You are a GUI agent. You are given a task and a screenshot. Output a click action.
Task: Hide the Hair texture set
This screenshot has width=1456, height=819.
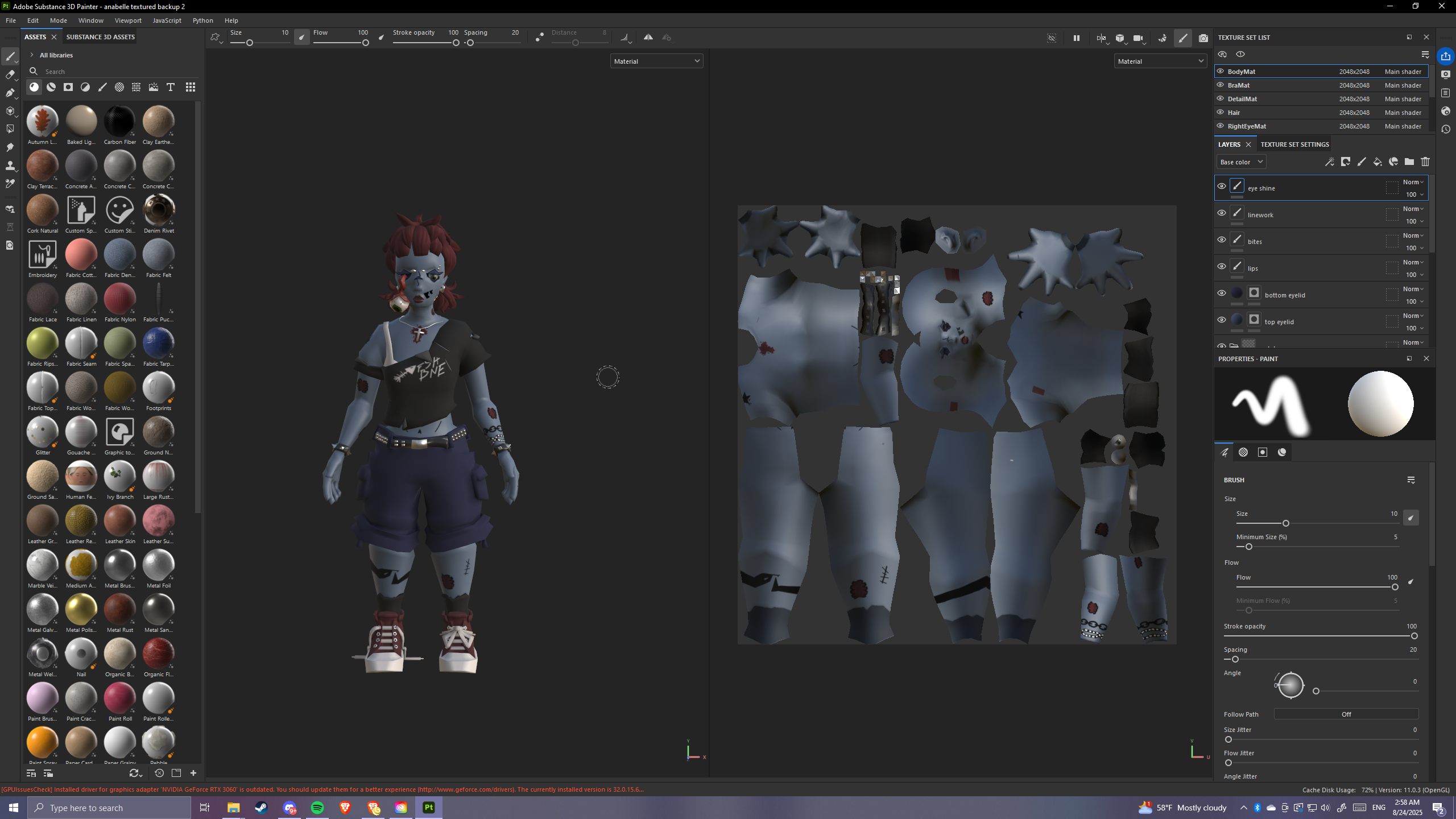(x=1220, y=112)
